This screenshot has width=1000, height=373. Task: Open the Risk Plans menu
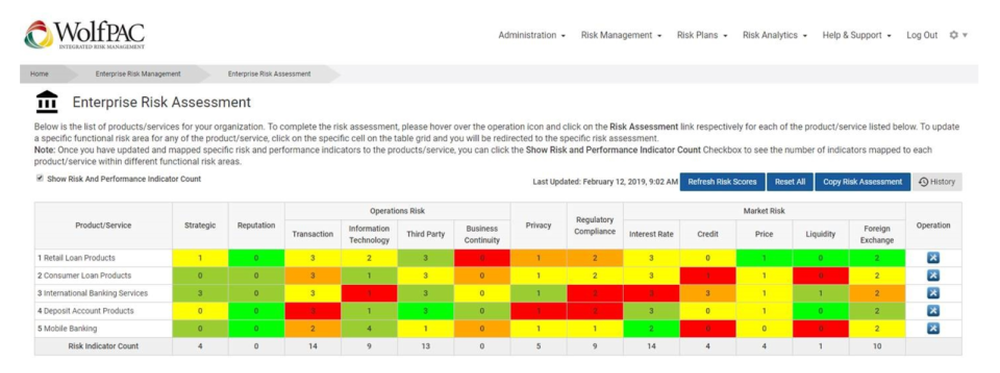tap(702, 36)
